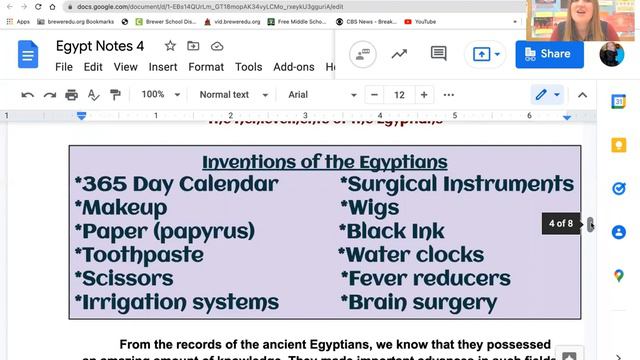Expand the present options arrow

pos(497,54)
